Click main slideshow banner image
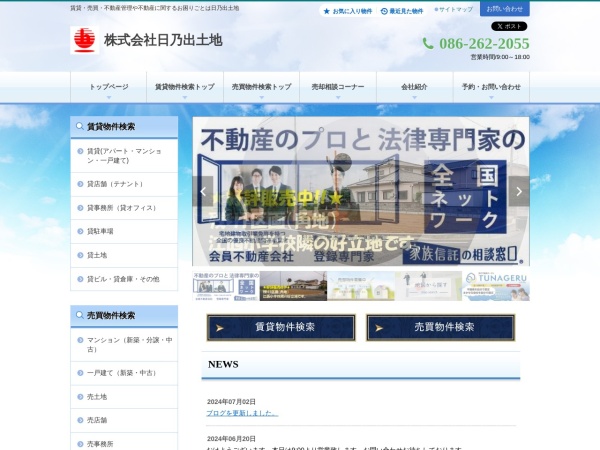This screenshot has height=450, width=600. [x=361, y=191]
